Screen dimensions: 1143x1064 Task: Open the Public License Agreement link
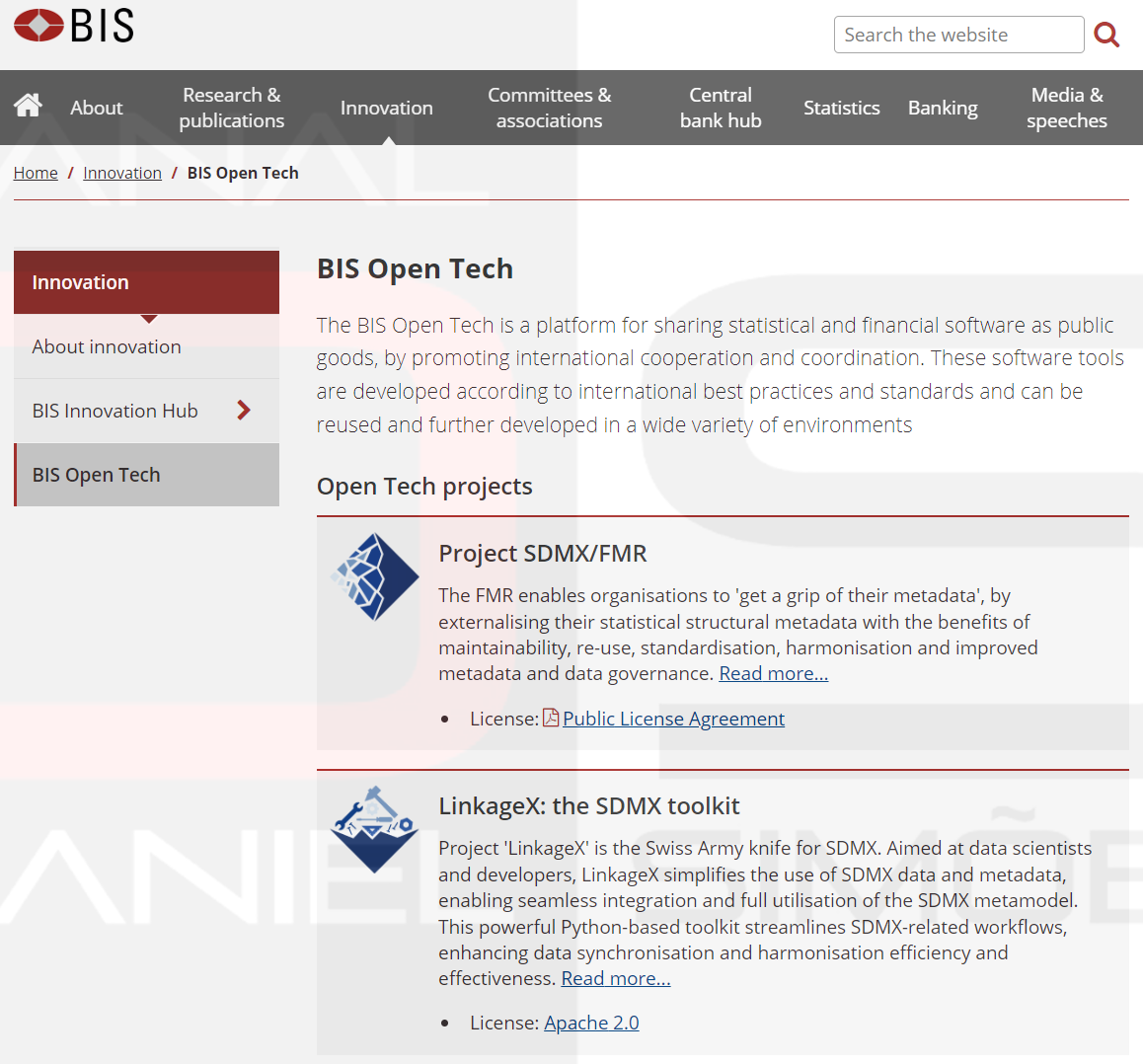[673, 719]
